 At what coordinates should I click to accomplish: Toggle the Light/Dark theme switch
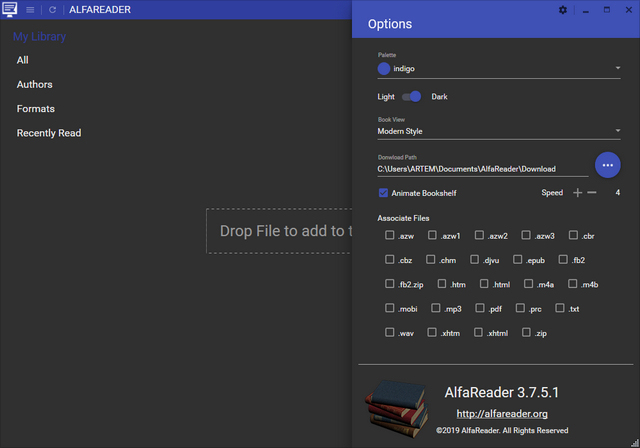coord(412,97)
